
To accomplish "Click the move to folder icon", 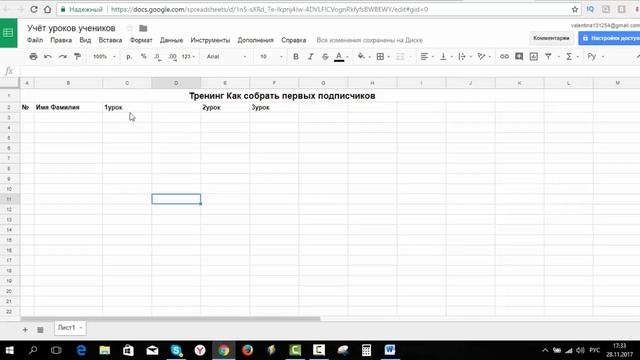I will 143,28.
